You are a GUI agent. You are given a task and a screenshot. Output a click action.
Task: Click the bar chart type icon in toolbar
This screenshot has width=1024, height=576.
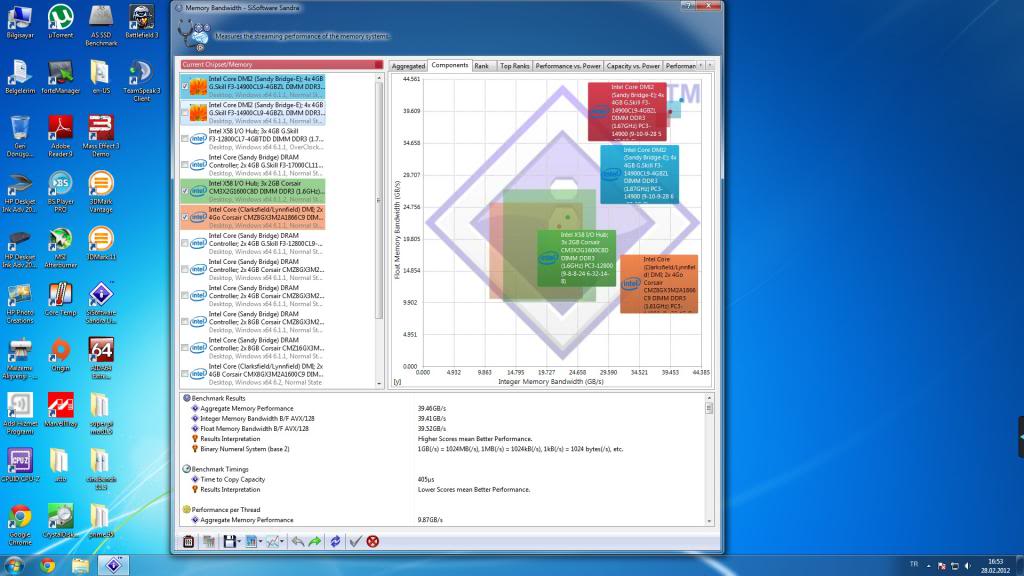pyautogui.click(x=251, y=541)
